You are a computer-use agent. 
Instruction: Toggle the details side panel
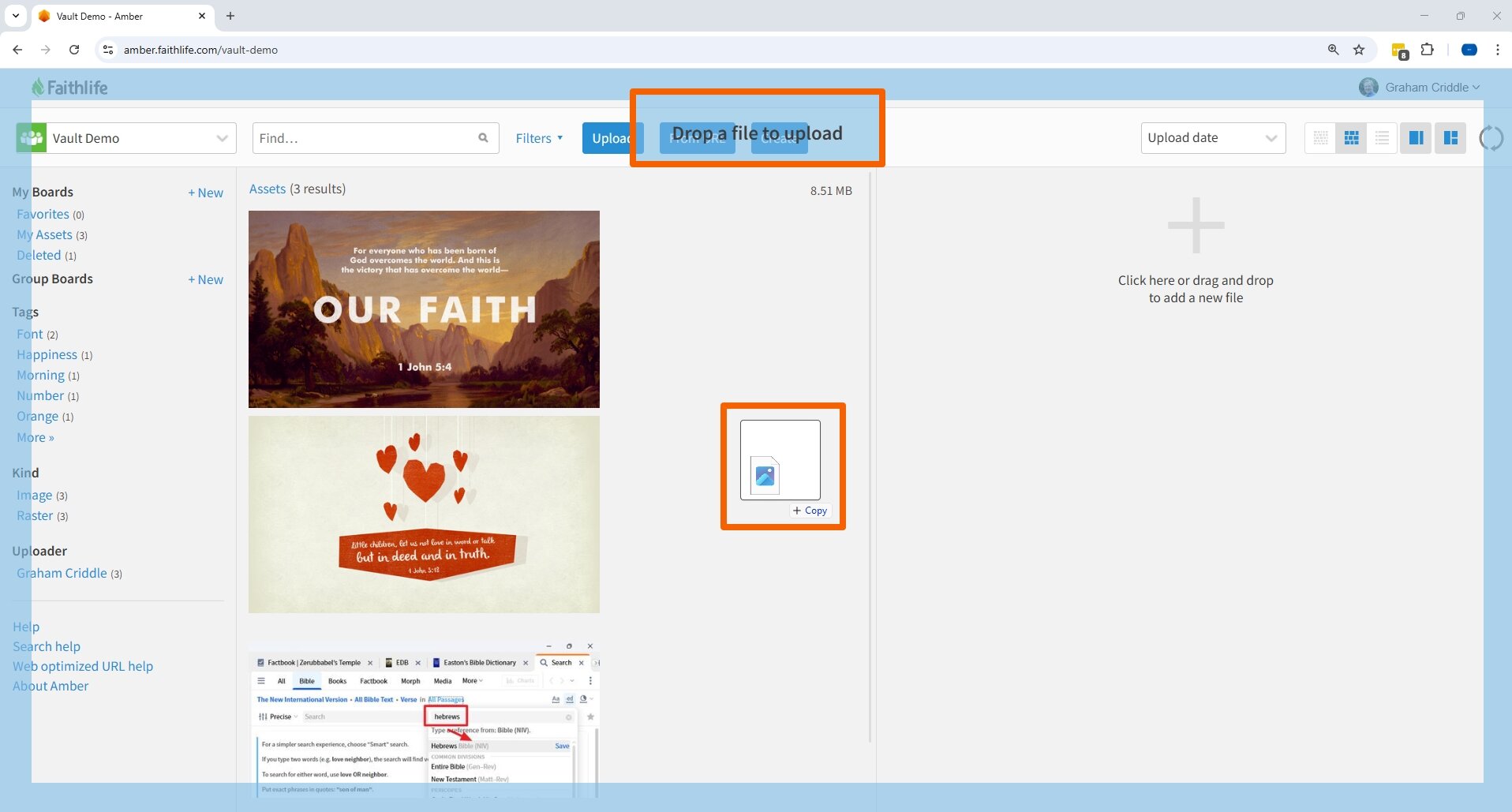tap(1416, 138)
